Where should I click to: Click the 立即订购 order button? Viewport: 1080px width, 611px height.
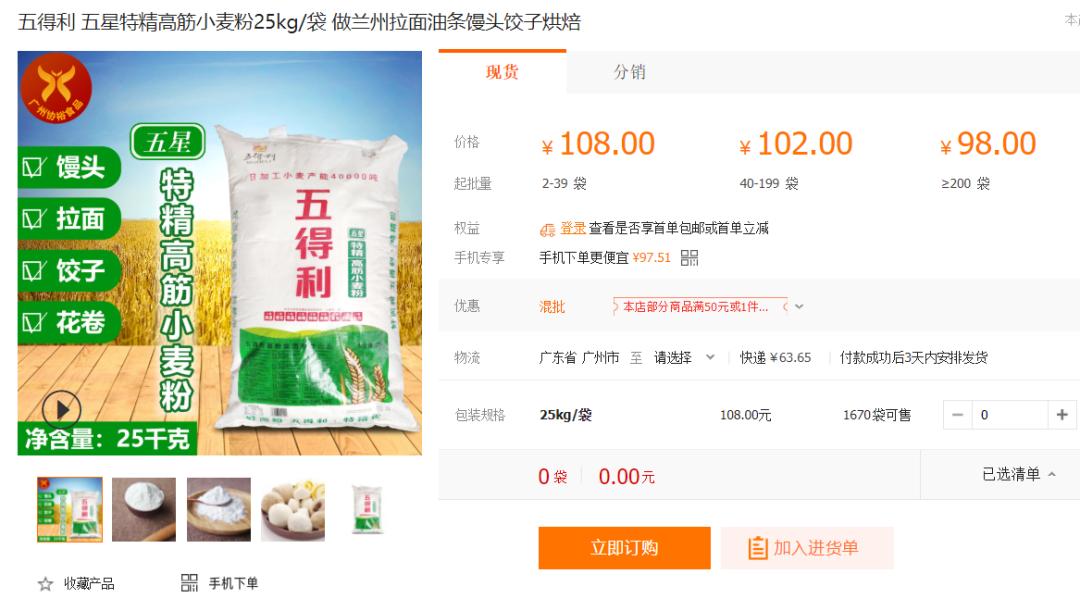click(624, 548)
